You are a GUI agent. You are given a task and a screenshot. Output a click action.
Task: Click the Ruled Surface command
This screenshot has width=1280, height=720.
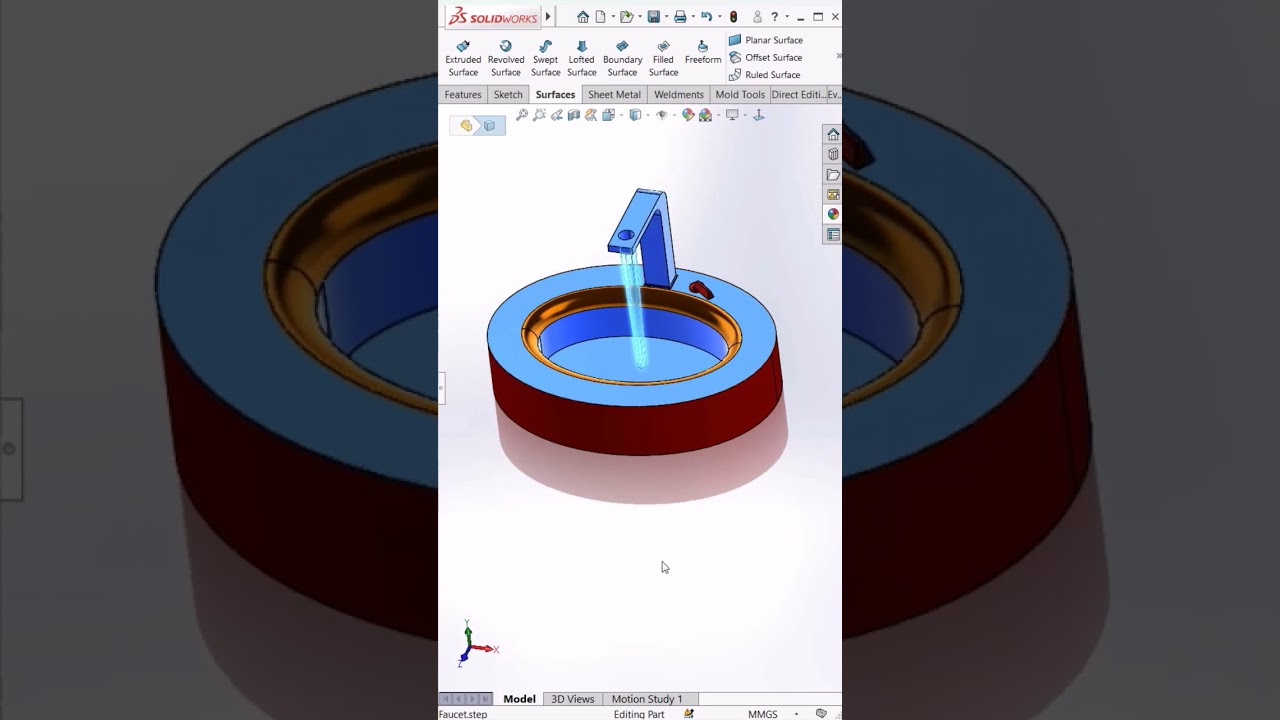coord(765,75)
